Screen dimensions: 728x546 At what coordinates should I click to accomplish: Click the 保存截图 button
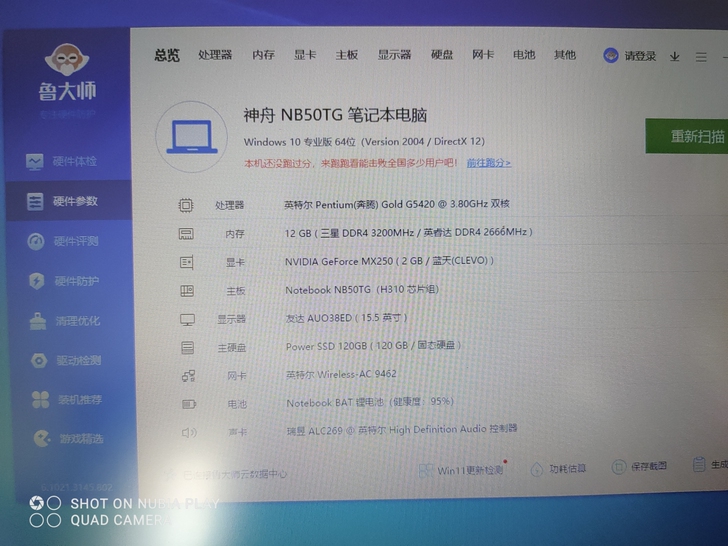639,467
